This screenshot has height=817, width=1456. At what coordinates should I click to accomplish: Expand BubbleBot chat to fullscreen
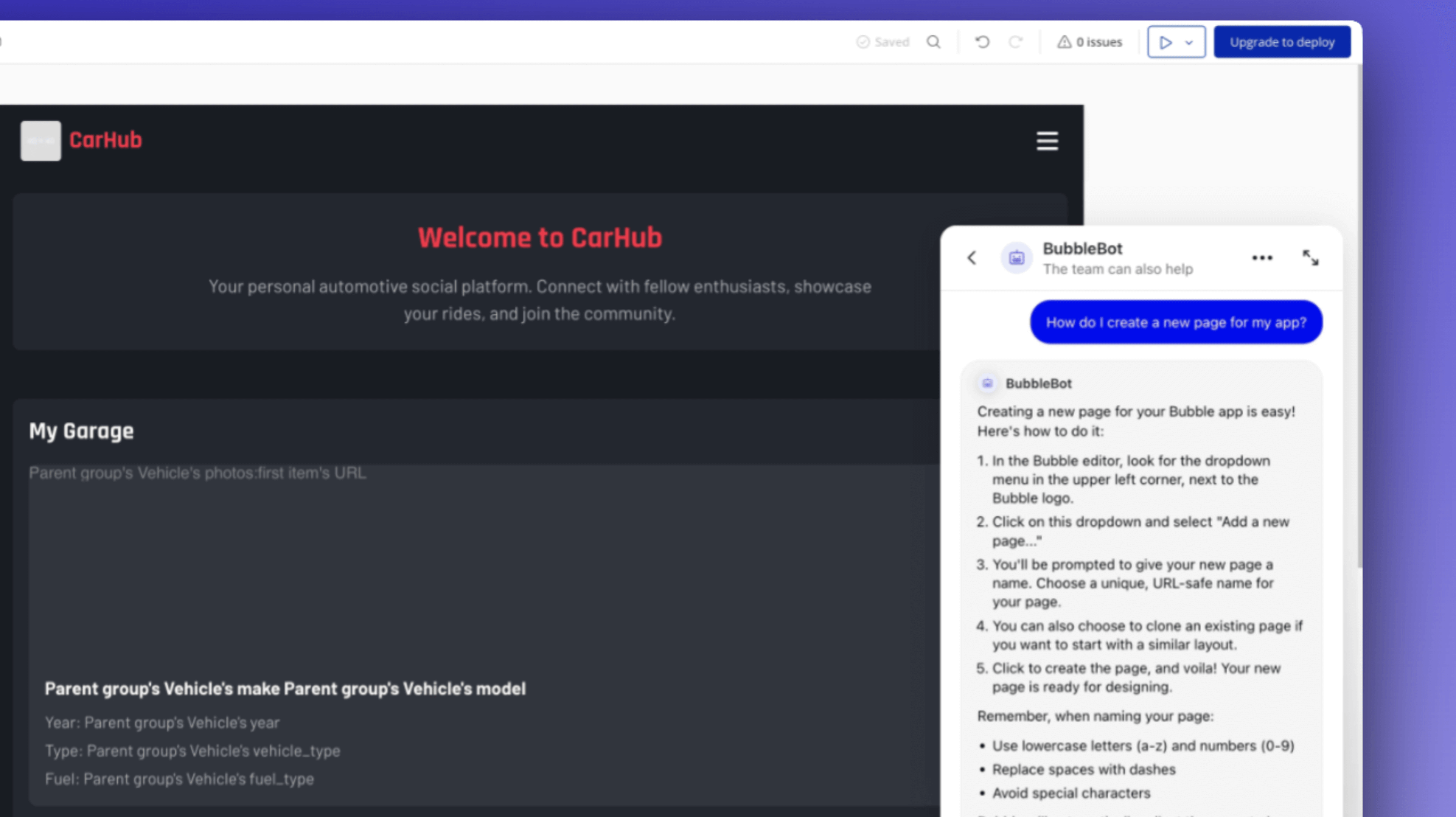click(x=1311, y=258)
